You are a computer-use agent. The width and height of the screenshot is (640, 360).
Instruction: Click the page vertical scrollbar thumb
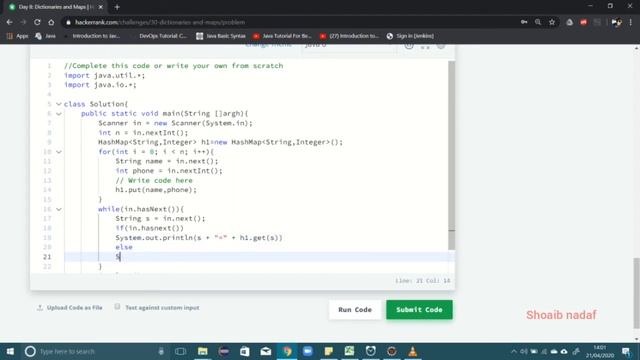(x=636, y=292)
